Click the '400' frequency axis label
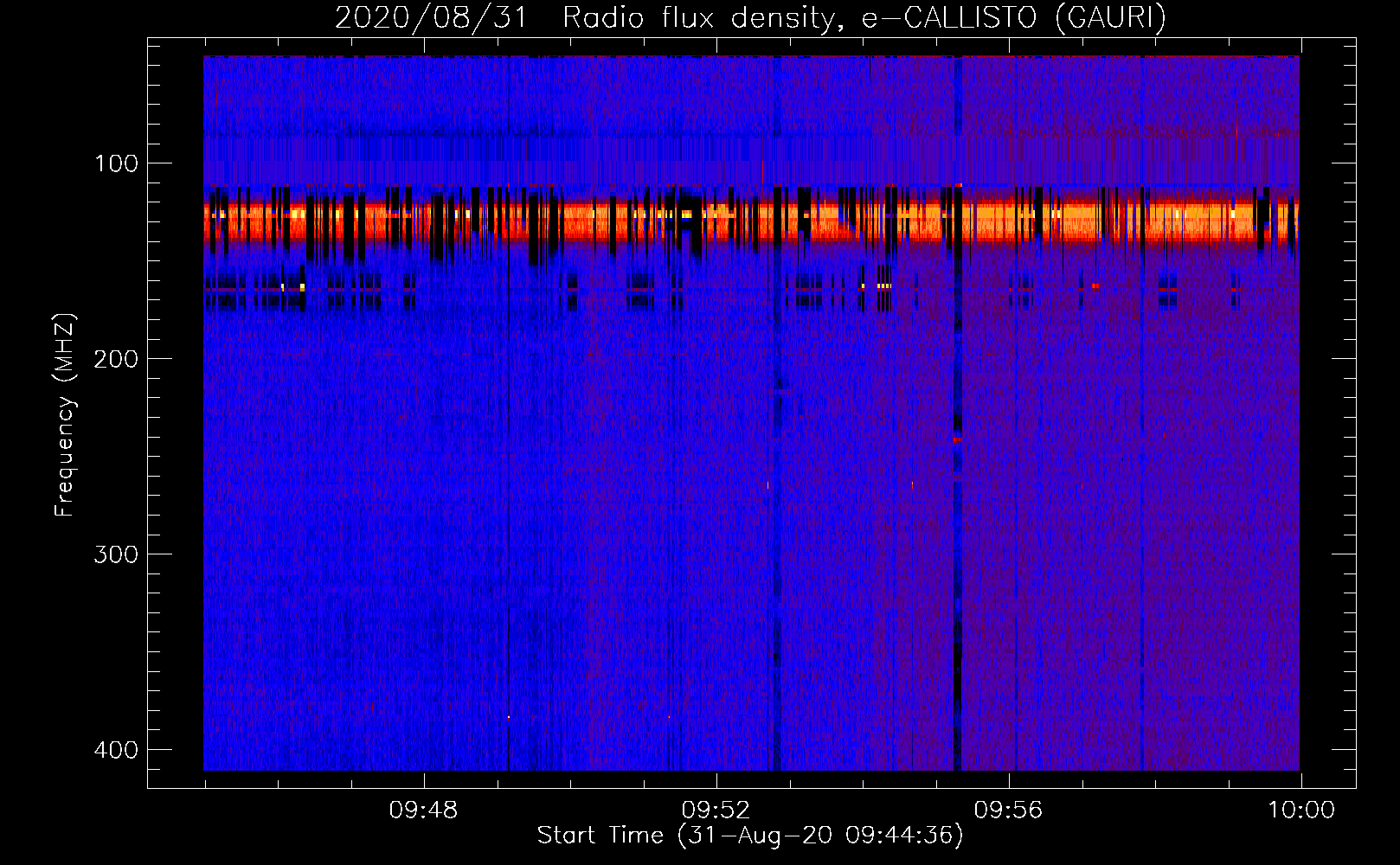This screenshot has width=1400, height=865. coord(115,750)
